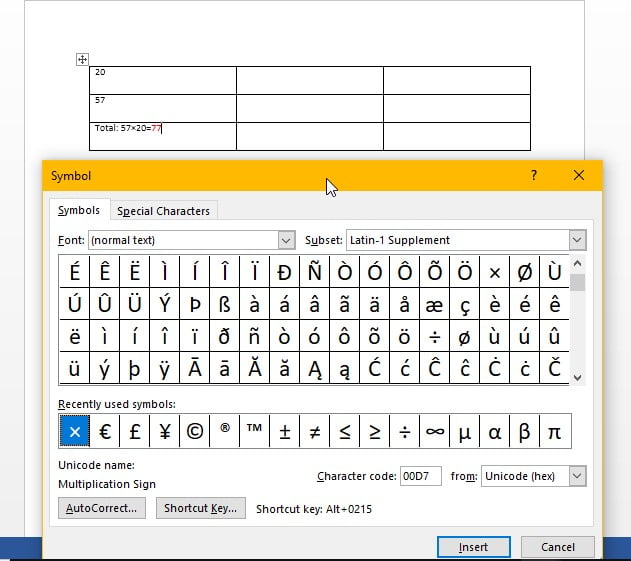Click the not-equal sign in recent symbols
Viewport: 631px width, 561px height.
pos(315,431)
